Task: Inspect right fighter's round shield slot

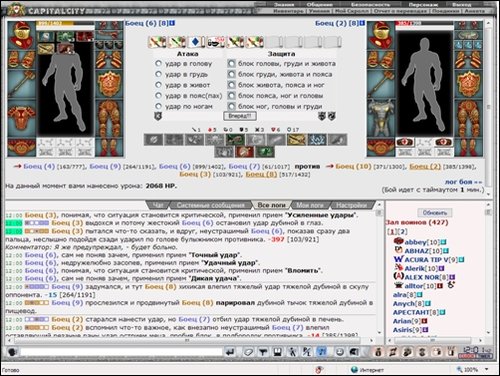Action: pos(469,83)
